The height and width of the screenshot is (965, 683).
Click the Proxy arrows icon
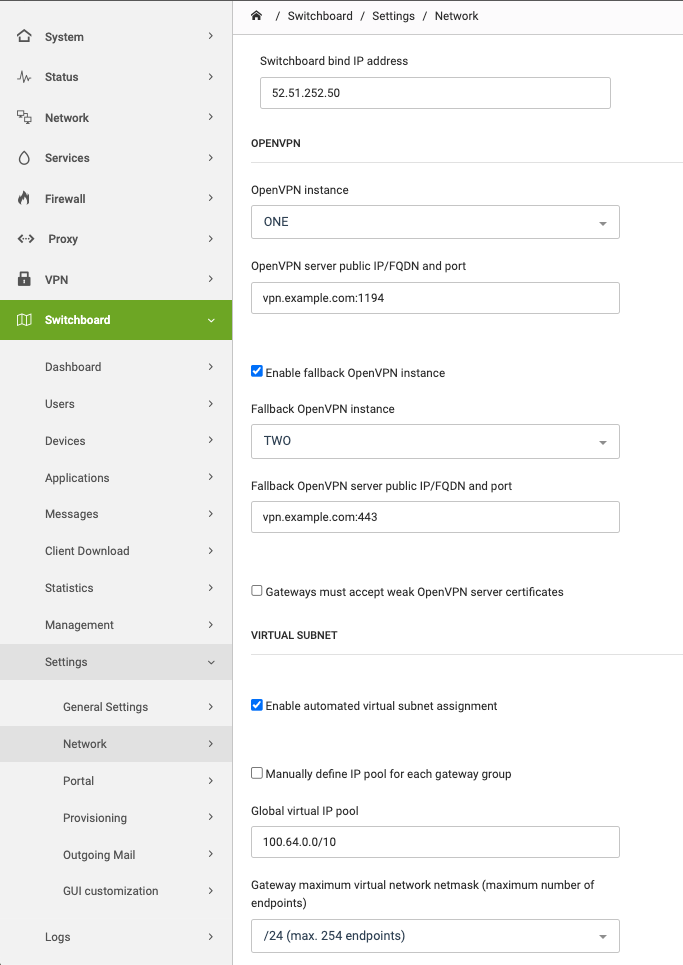[26, 239]
